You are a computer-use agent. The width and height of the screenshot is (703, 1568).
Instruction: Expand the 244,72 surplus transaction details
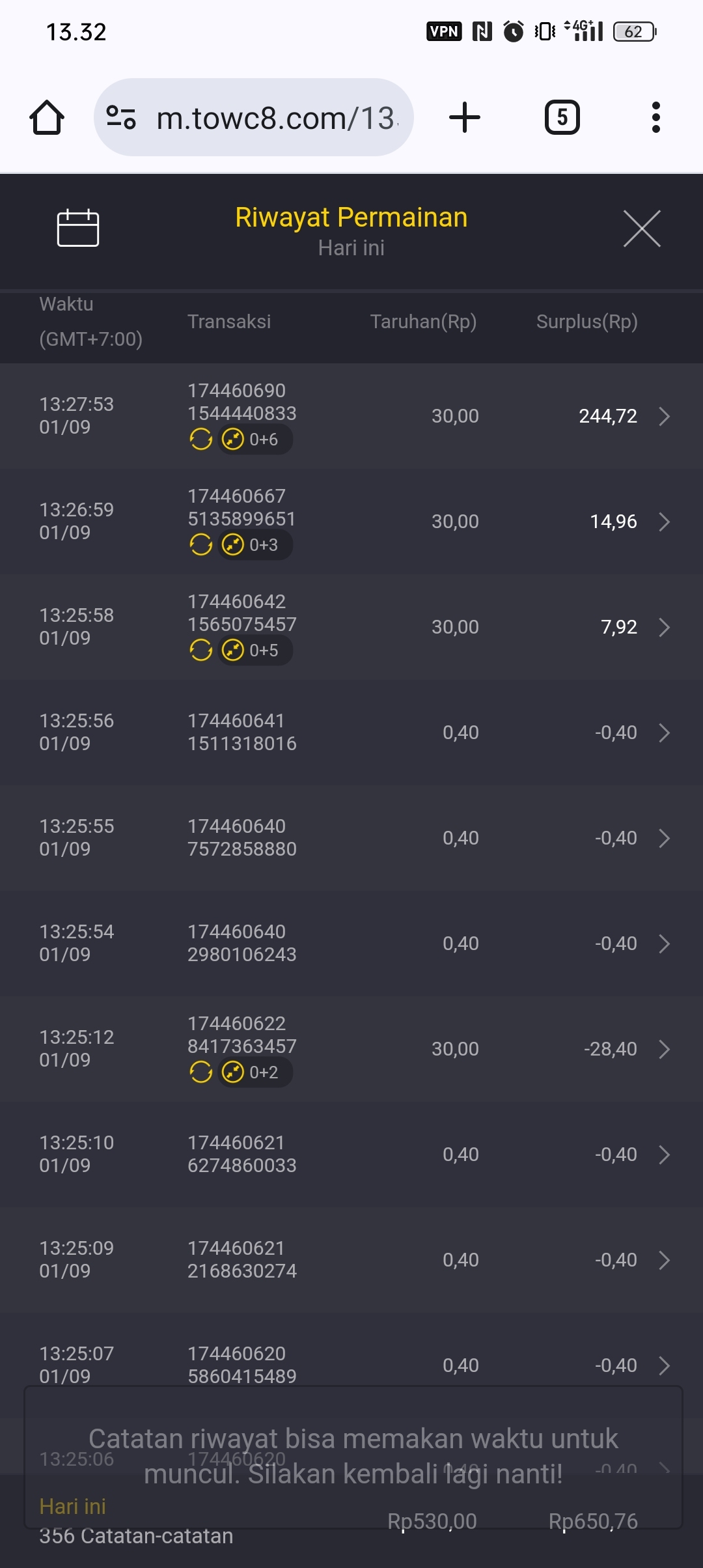[664, 416]
